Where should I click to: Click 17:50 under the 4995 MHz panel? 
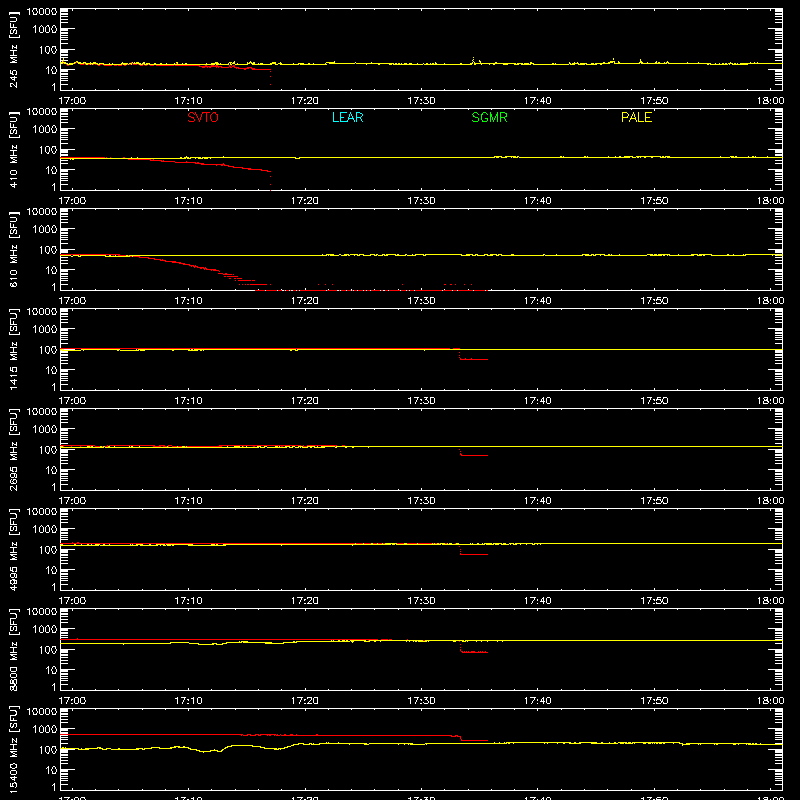654,601
